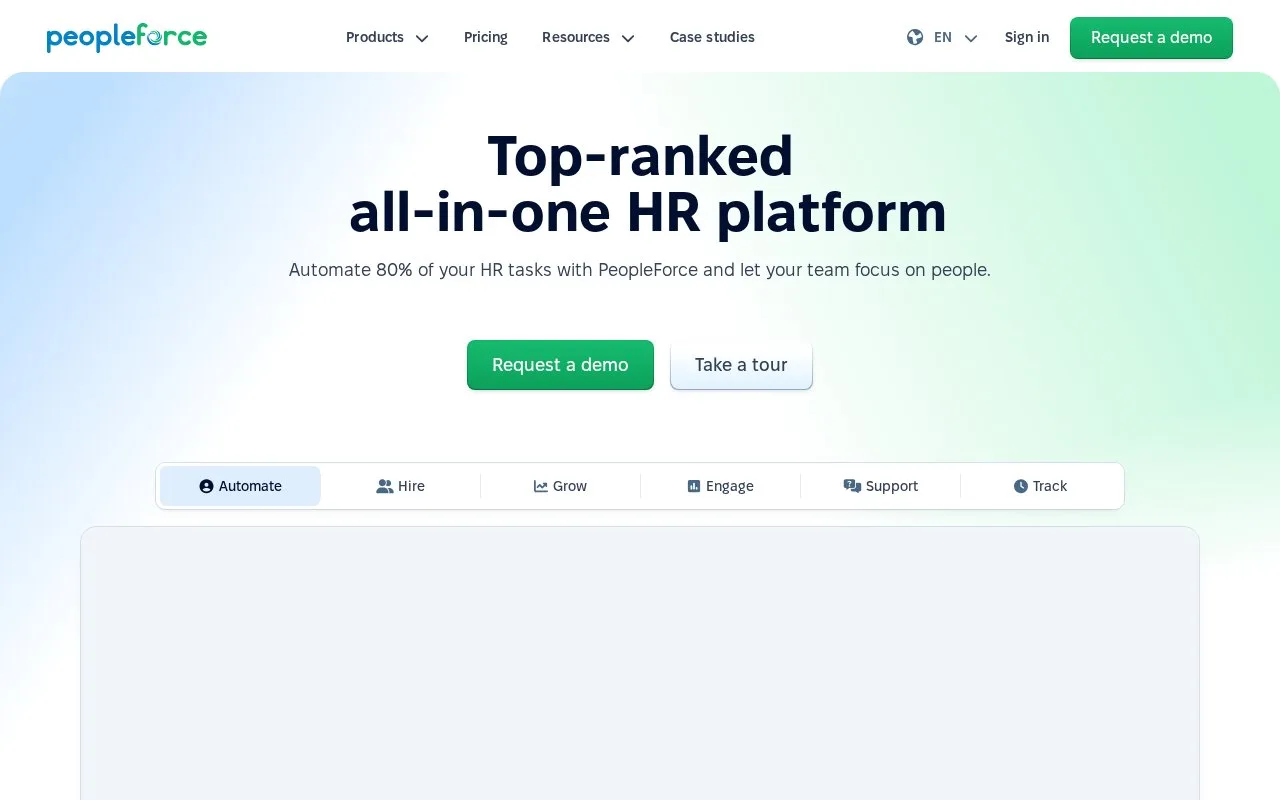This screenshot has width=1280, height=800.
Task: Click the Automate 80% of HR tasks subtitle
Action: pos(640,270)
